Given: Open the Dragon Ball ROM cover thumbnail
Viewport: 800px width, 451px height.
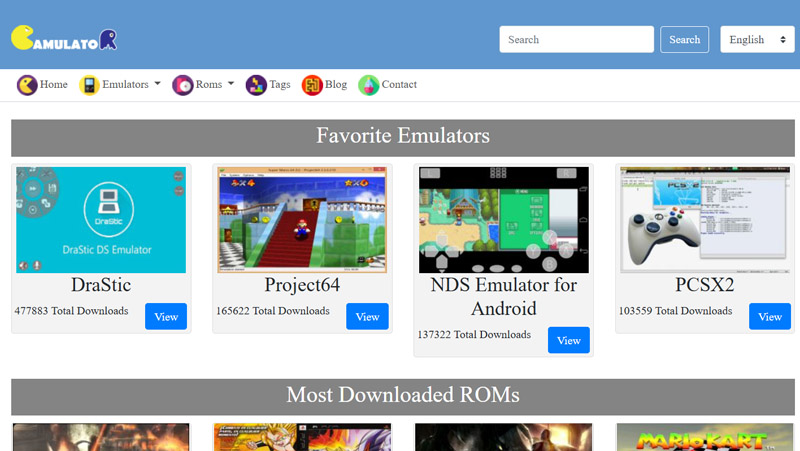Looking at the screenshot, I should point(302,437).
